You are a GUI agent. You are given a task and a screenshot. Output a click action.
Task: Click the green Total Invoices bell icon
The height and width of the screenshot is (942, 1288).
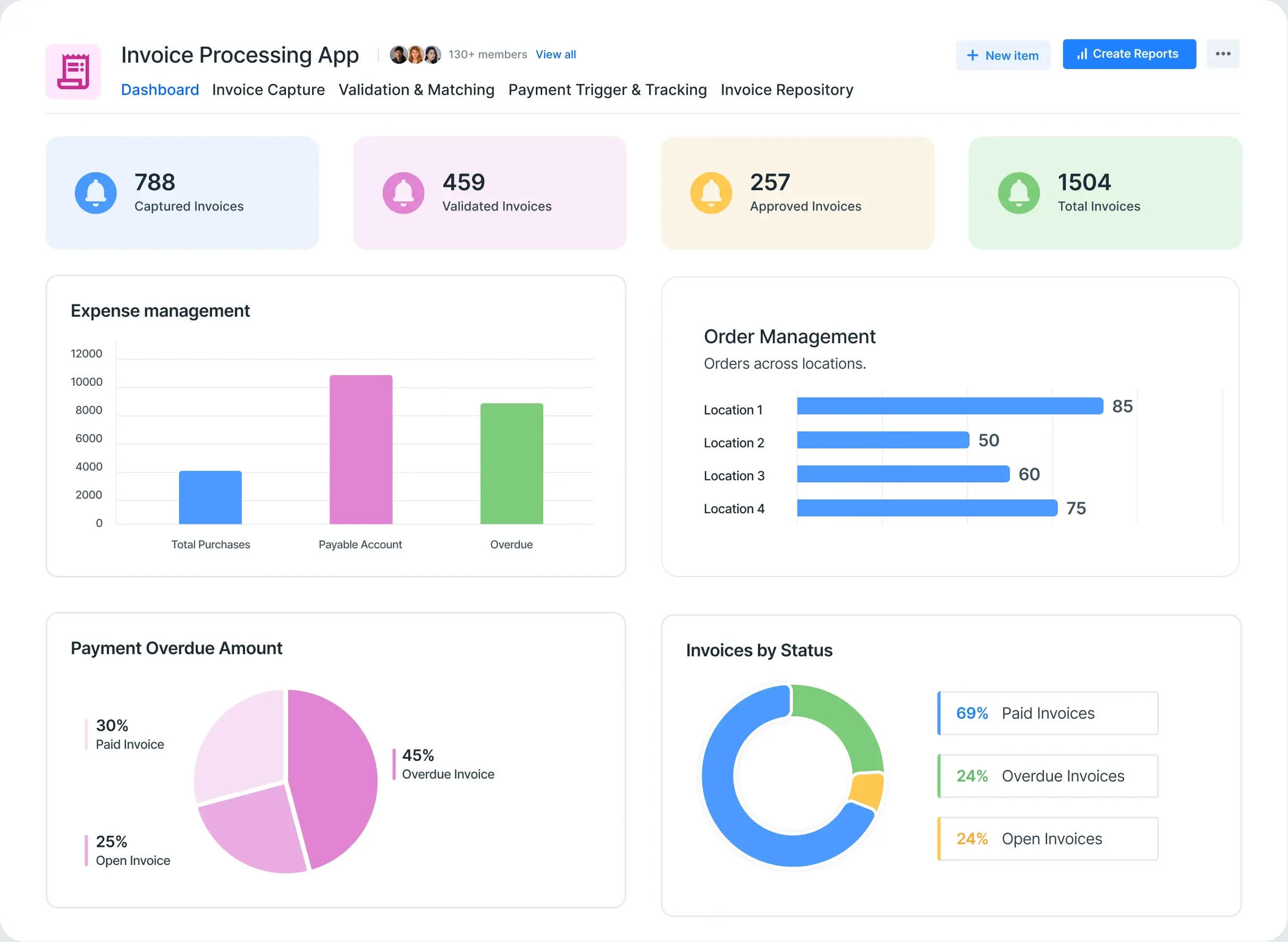click(1019, 193)
